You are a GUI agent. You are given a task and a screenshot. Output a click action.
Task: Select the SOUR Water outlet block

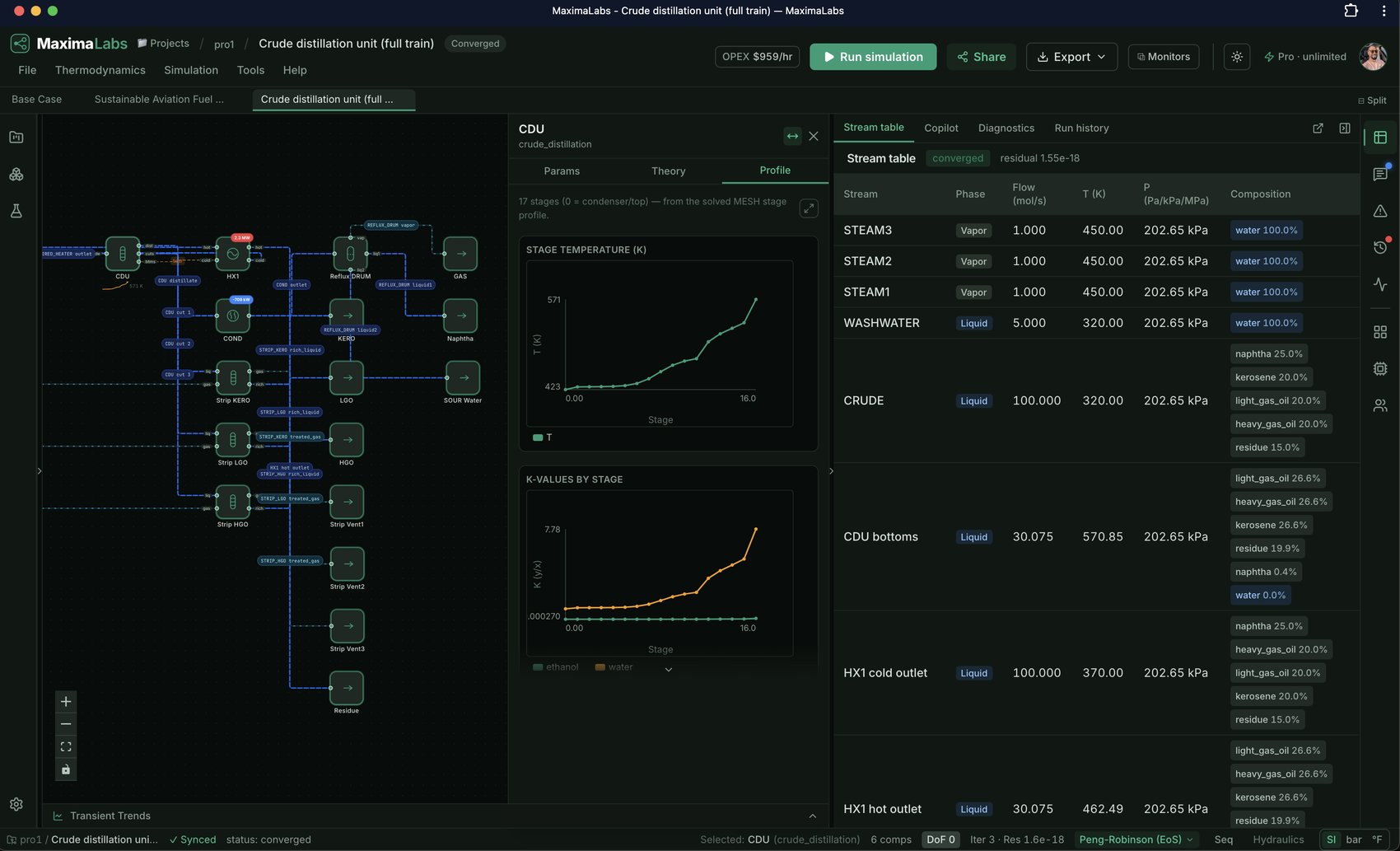[x=463, y=377]
